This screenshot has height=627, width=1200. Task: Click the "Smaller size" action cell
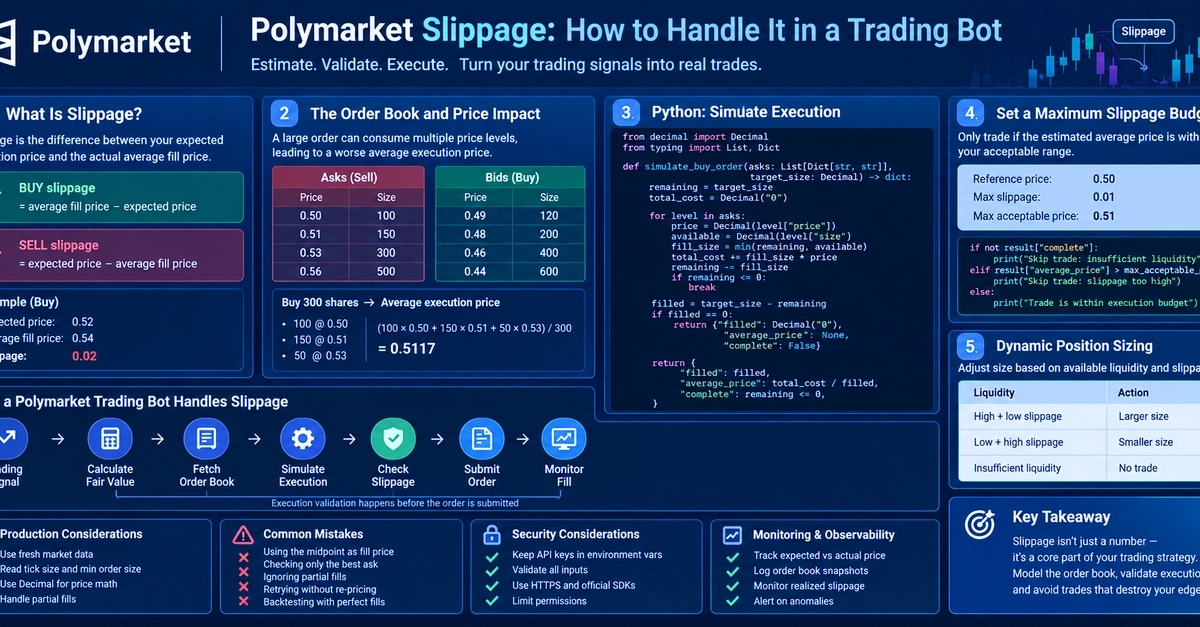[x=1146, y=442]
